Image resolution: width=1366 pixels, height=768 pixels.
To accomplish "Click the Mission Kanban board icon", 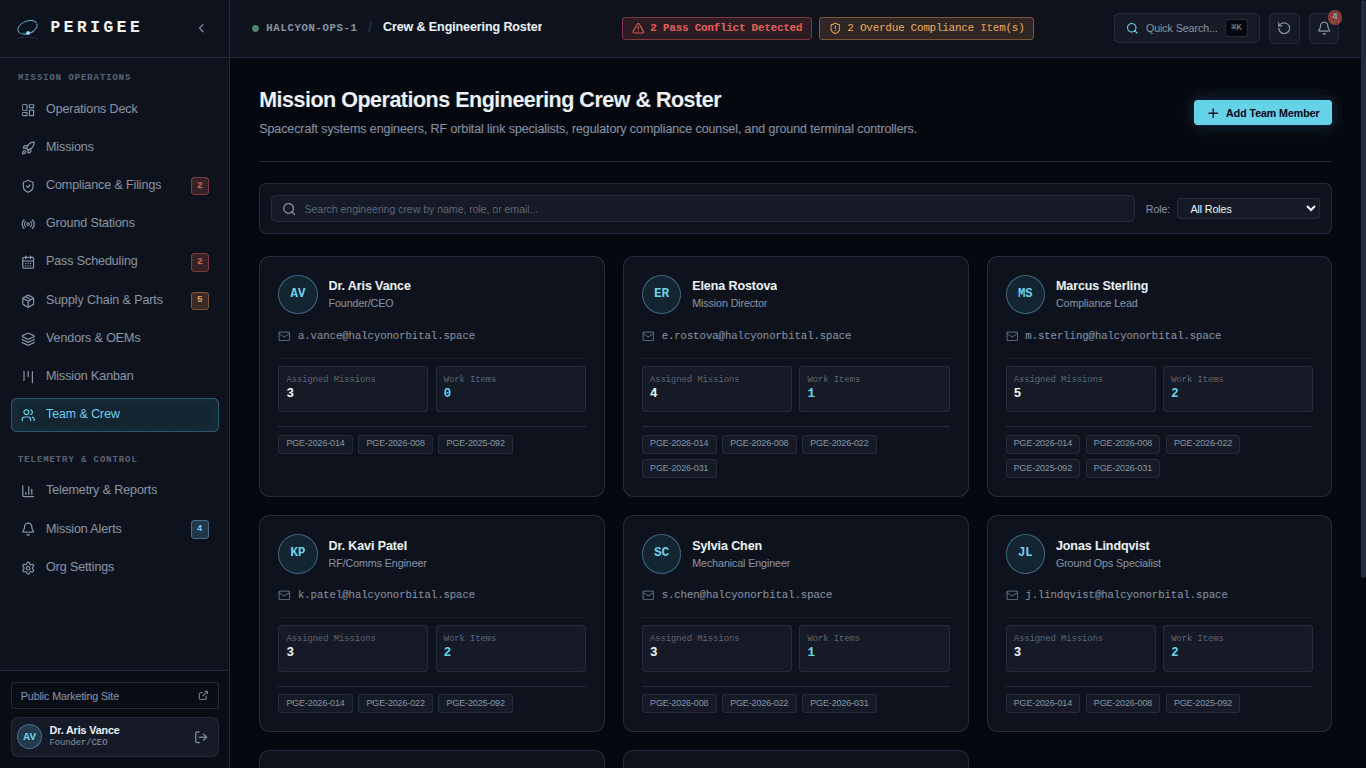I will pos(28,376).
